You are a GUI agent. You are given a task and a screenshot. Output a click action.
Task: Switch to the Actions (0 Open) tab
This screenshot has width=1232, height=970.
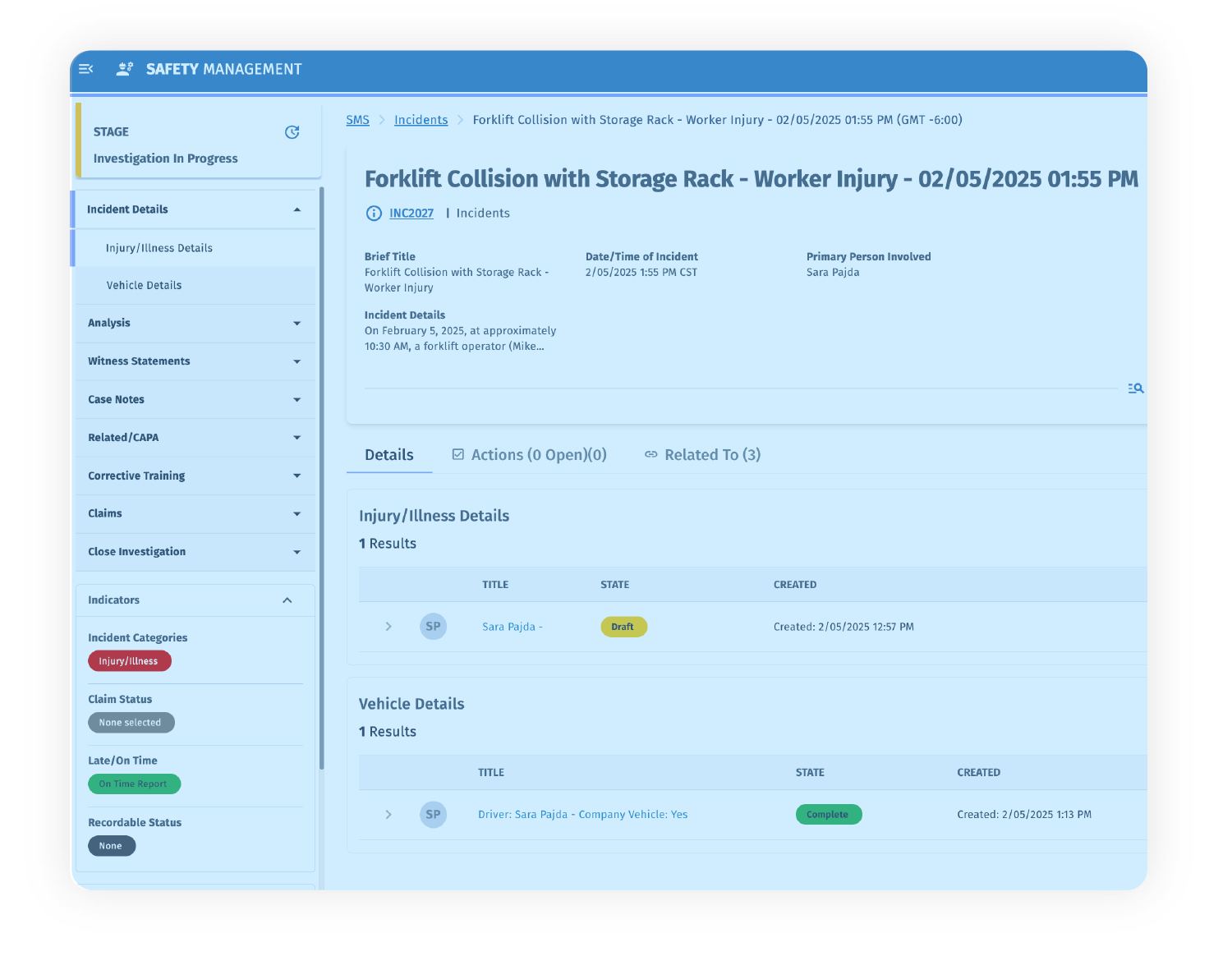pyautogui.click(x=530, y=455)
